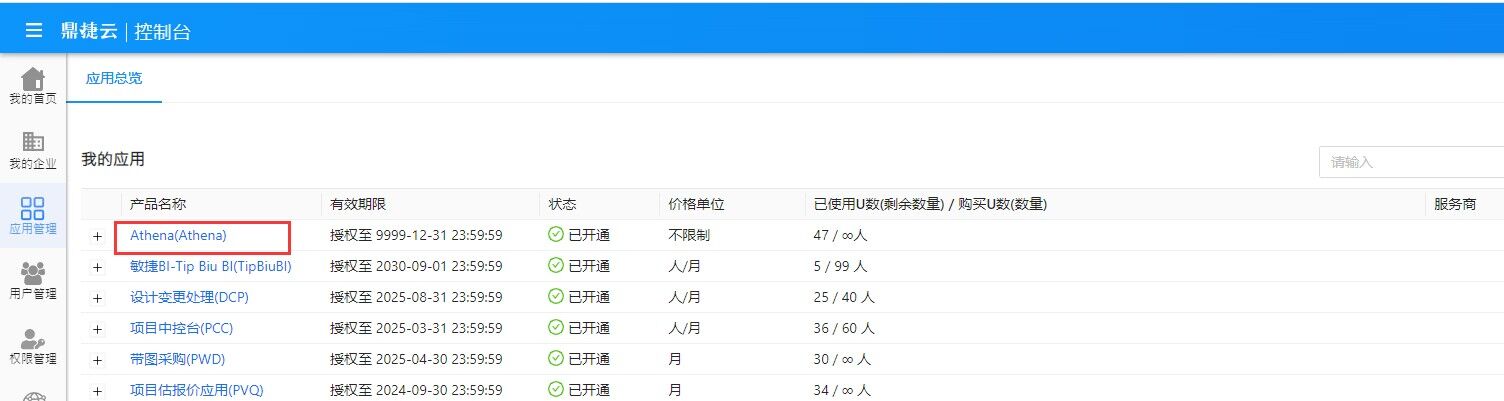
Task: Click the 25 / 40 人 usage cell
Action: click(844, 297)
